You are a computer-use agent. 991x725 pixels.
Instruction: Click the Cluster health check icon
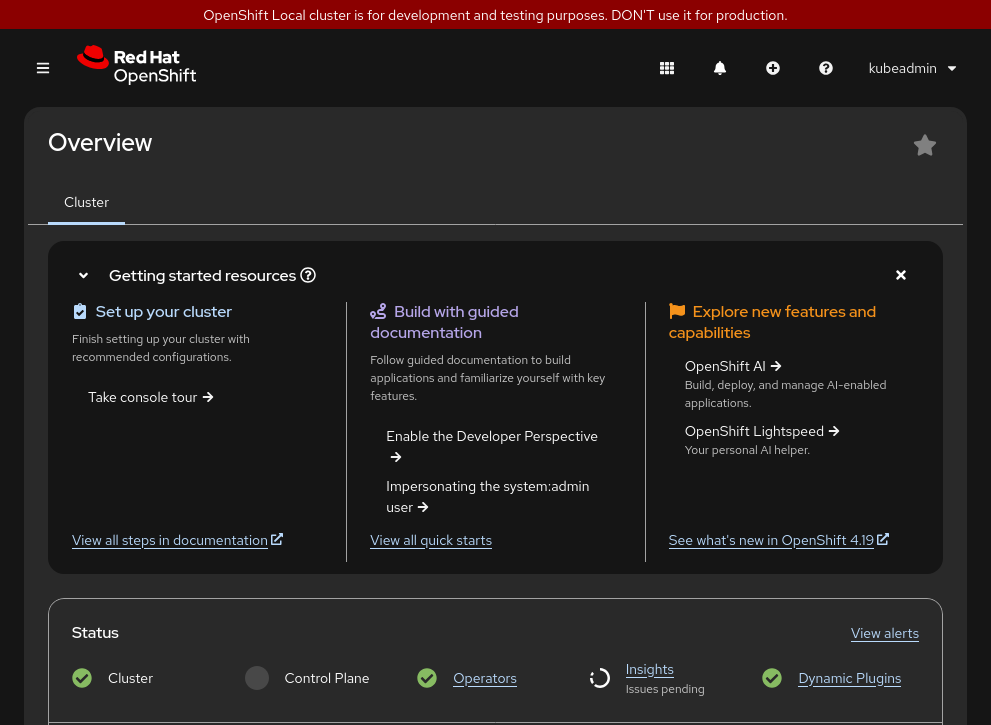tap(82, 678)
